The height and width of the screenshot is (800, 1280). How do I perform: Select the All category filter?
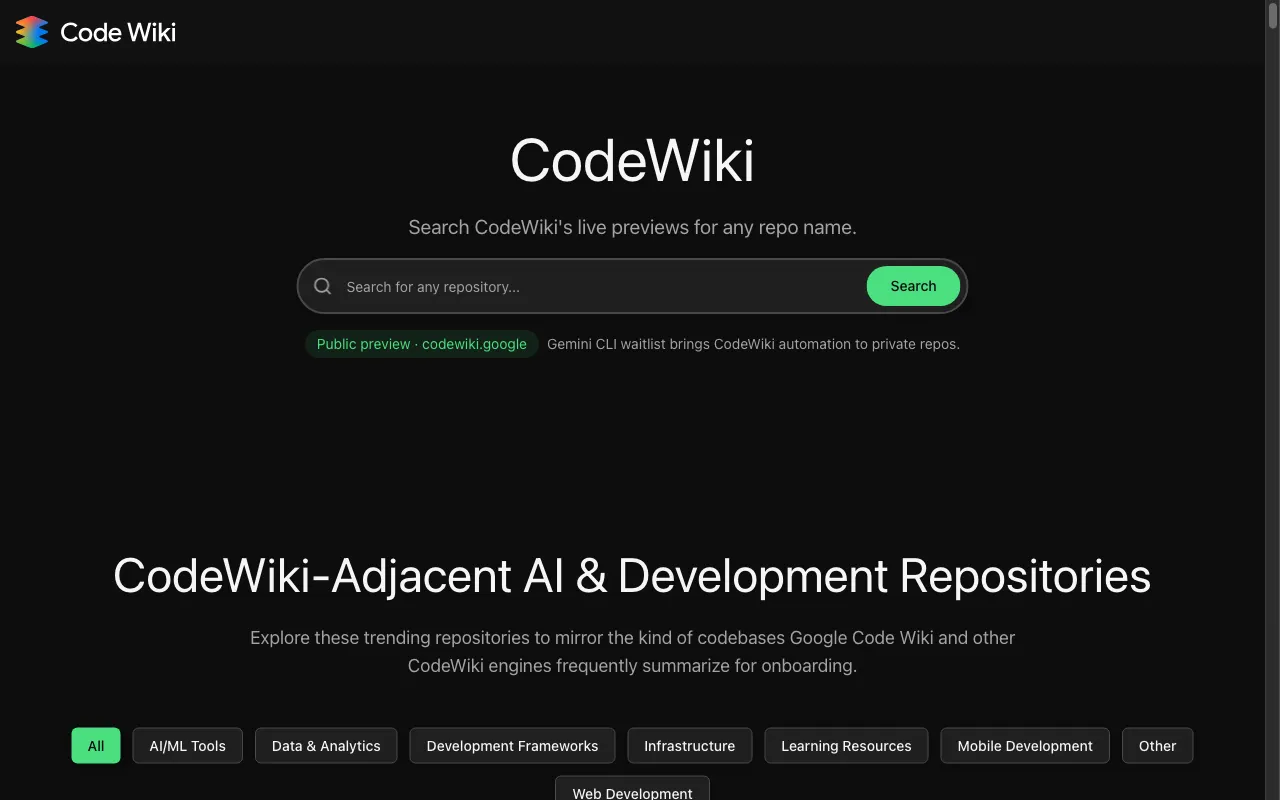tap(96, 746)
